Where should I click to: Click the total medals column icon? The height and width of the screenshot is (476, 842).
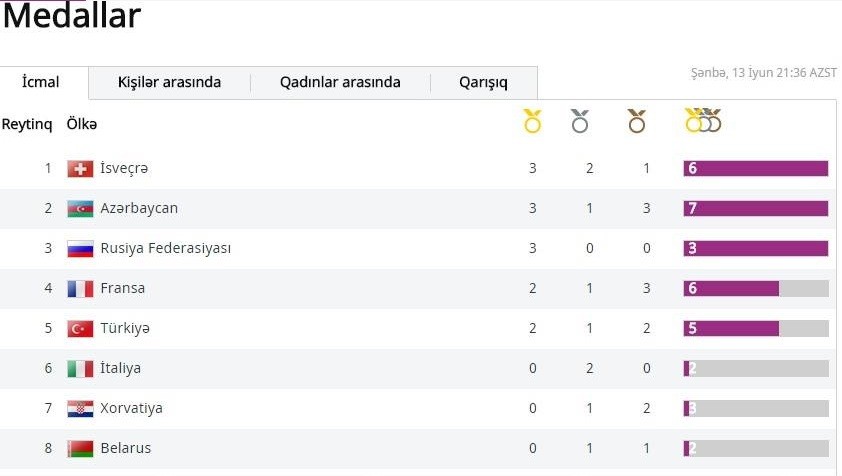702,121
